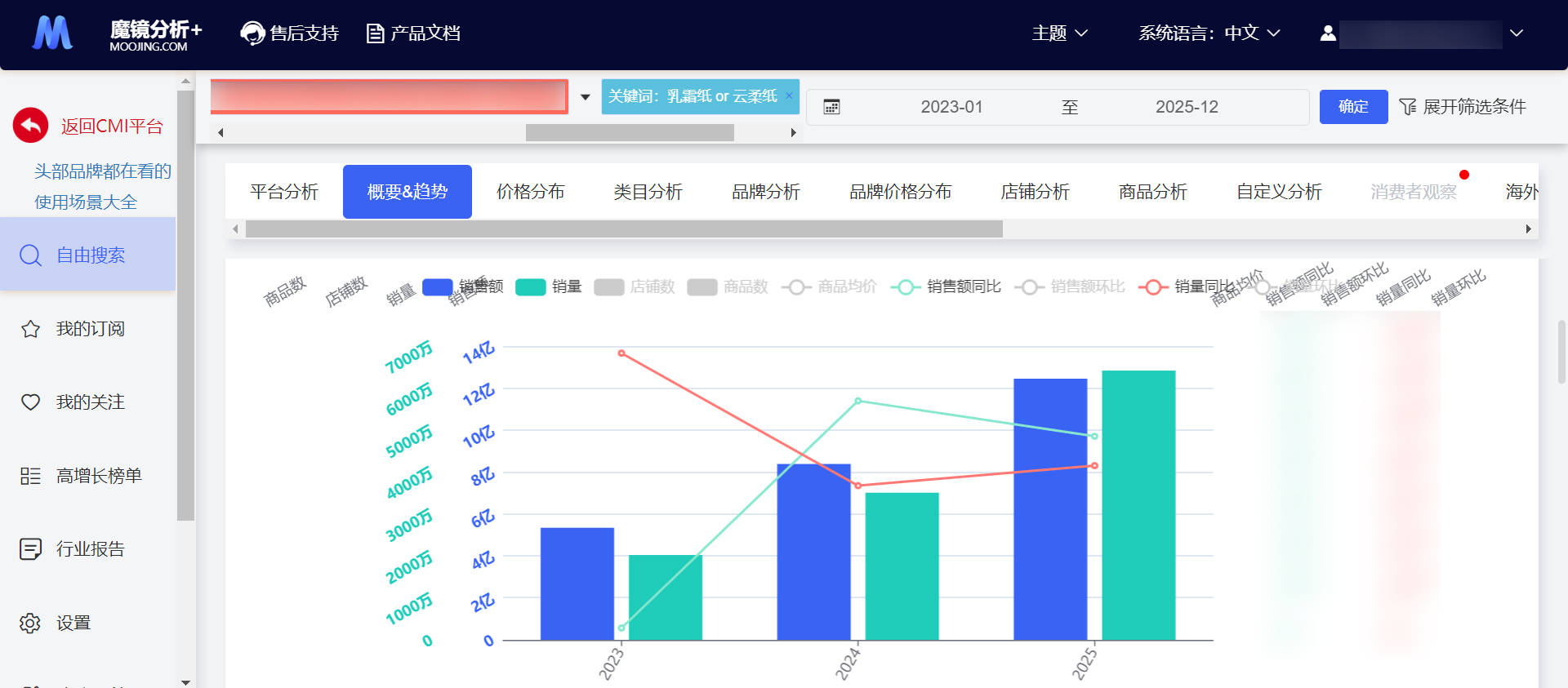Screen dimensions: 1568x688
Task: Expand the 主题 theme dropdown
Action: [1059, 33]
